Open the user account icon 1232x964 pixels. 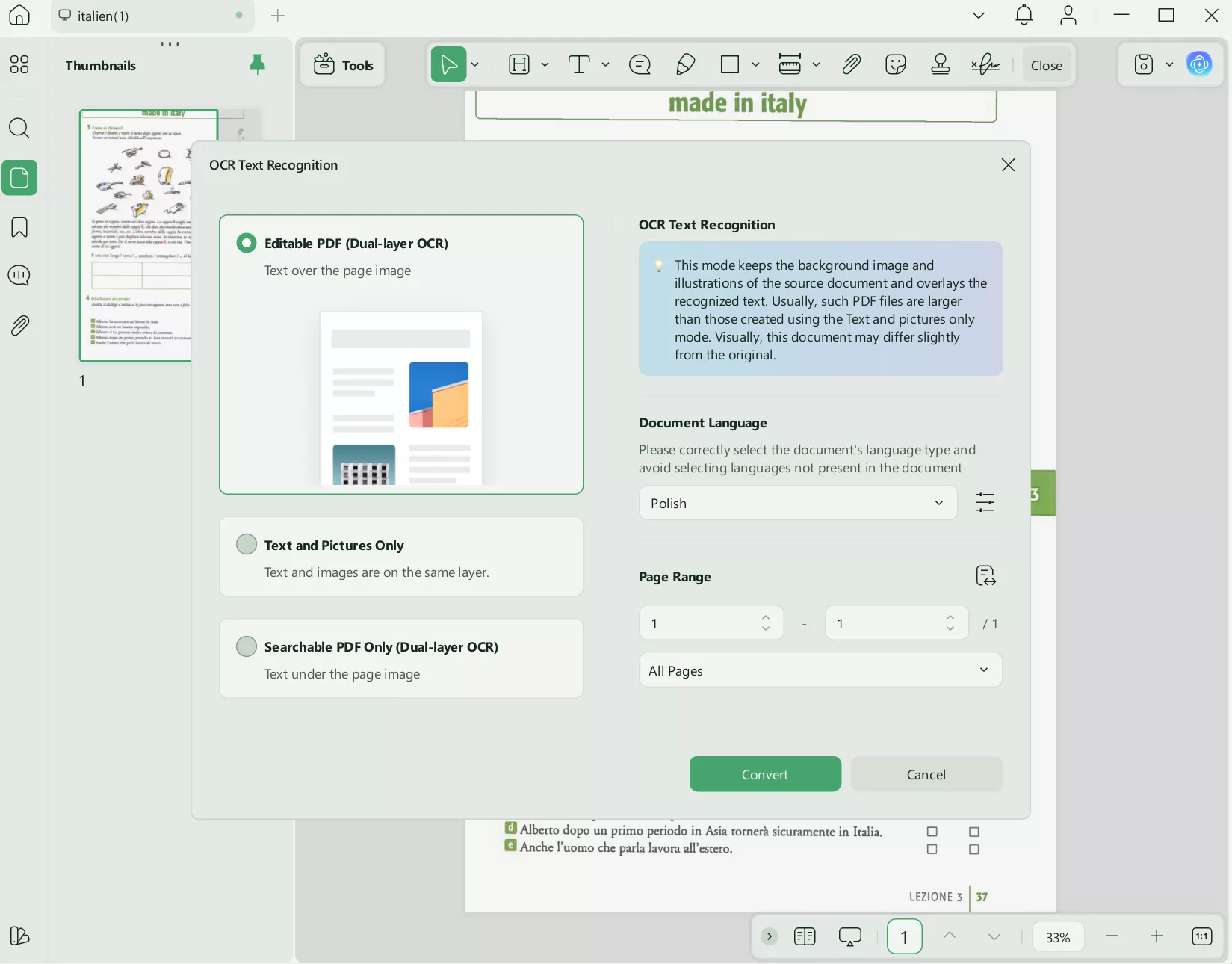(x=1068, y=15)
